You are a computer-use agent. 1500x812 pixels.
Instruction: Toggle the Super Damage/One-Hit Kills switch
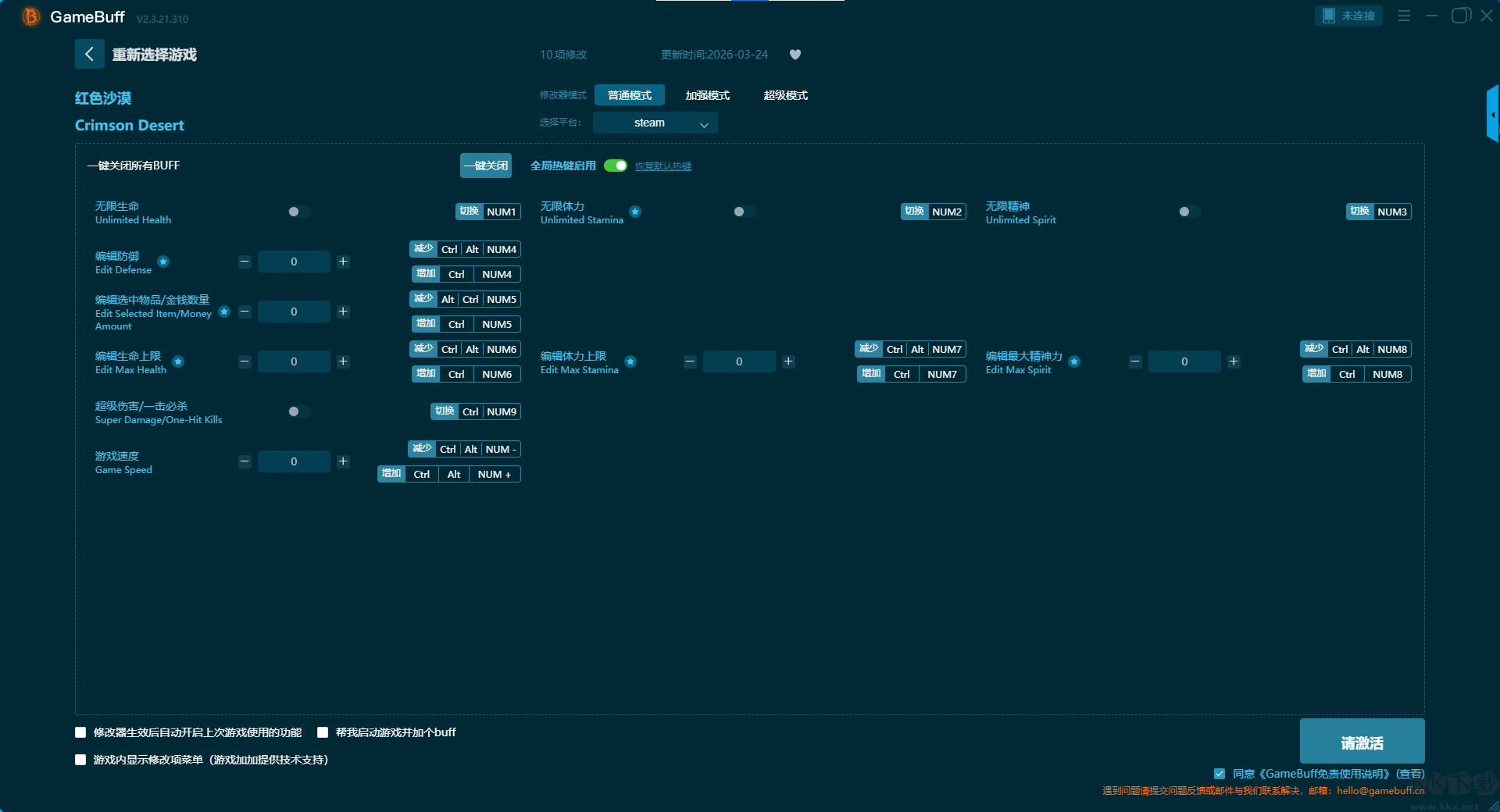pyautogui.click(x=298, y=411)
